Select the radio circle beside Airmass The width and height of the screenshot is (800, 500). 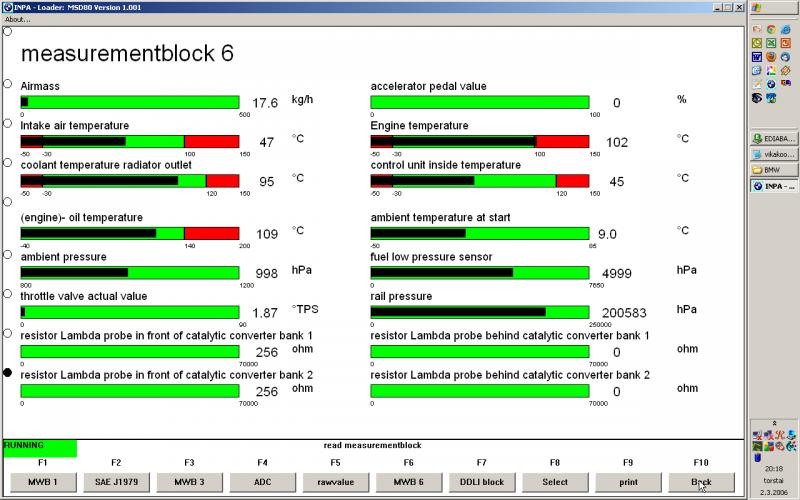[x=9, y=85]
